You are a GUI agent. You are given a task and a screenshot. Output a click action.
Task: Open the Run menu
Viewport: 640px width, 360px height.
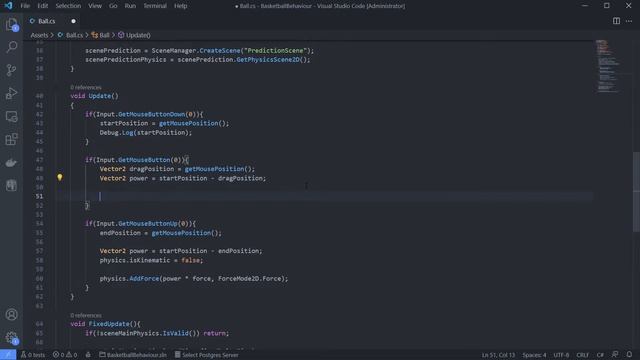tap(130, 6)
